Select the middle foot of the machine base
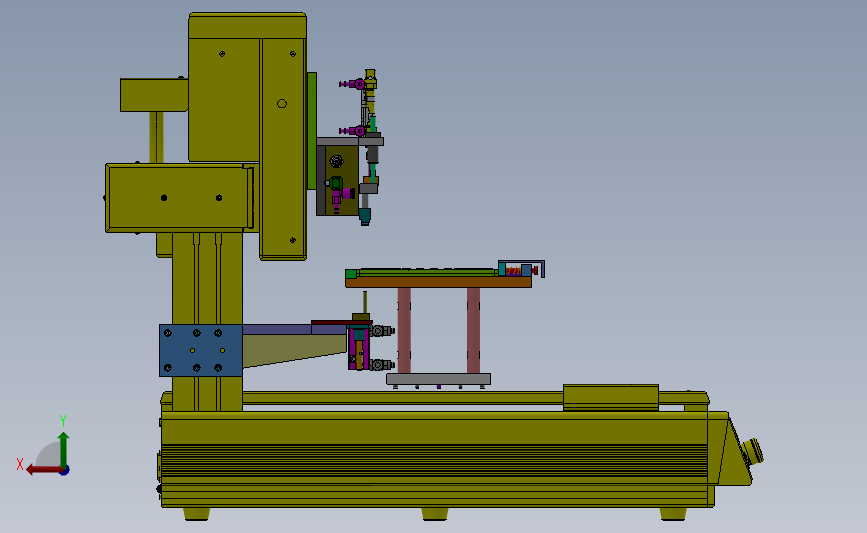This screenshot has height=533, width=867. coord(435,514)
